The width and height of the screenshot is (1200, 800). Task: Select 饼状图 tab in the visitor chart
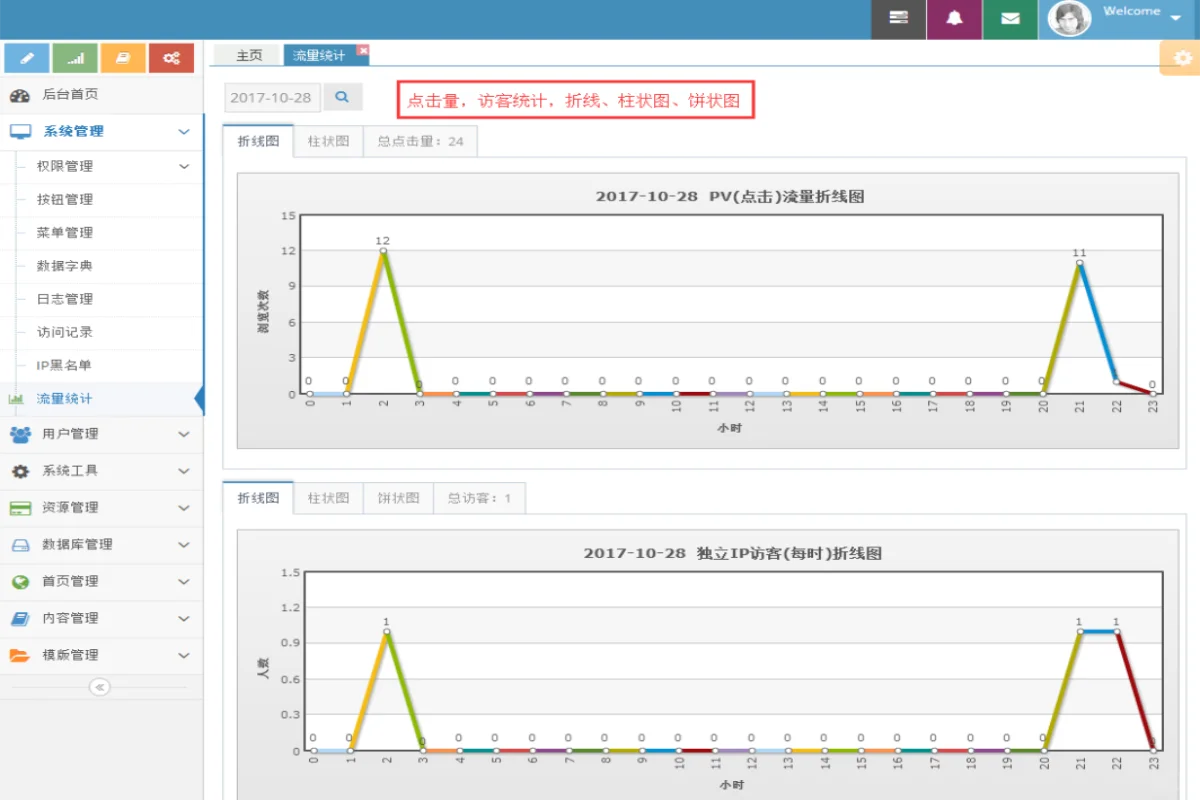click(398, 498)
